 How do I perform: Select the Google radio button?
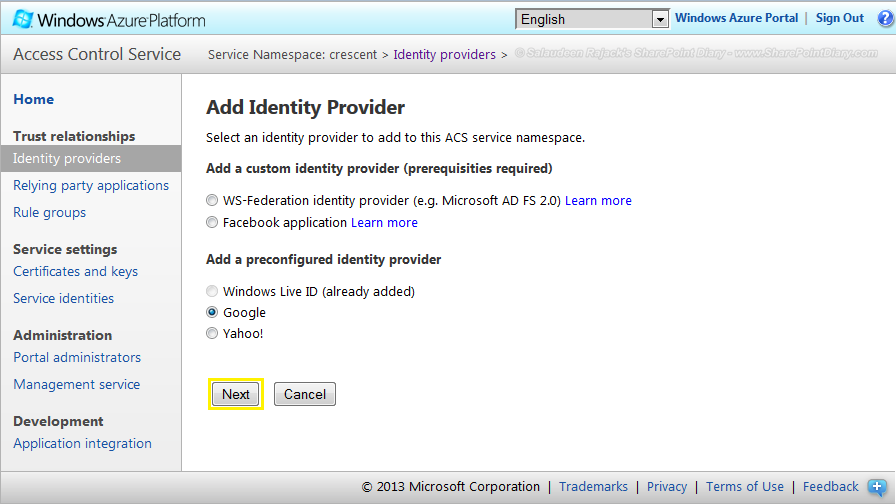(x=212, y=313)
